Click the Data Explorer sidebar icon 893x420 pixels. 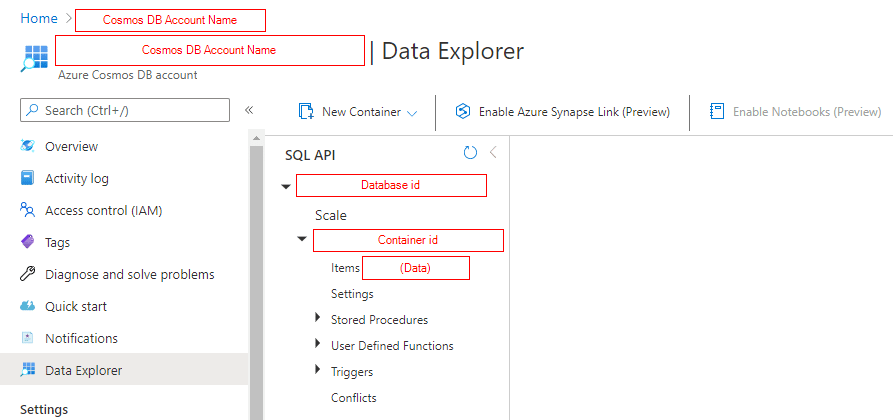click(27, 370)
